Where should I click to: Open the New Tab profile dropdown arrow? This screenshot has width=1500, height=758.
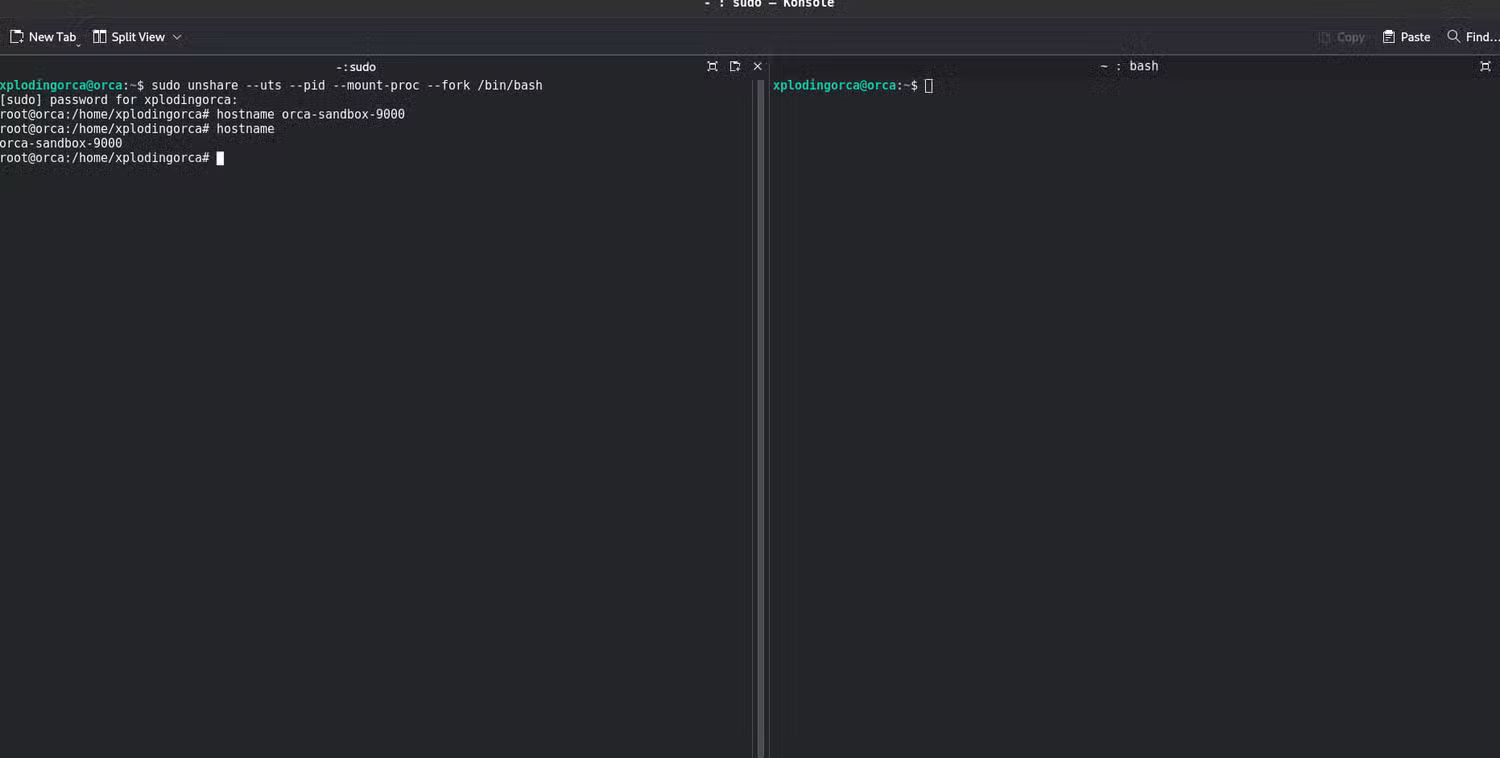pos(79,44)
